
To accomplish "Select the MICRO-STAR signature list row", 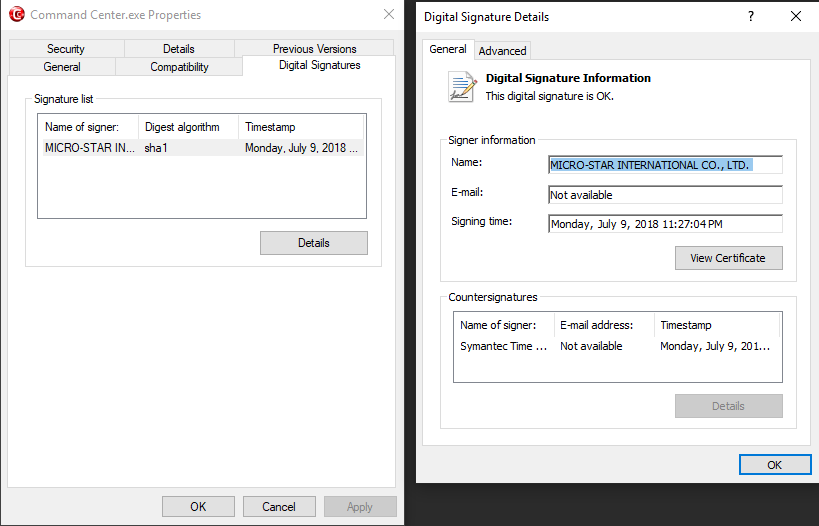I will (x=202, y=148).
